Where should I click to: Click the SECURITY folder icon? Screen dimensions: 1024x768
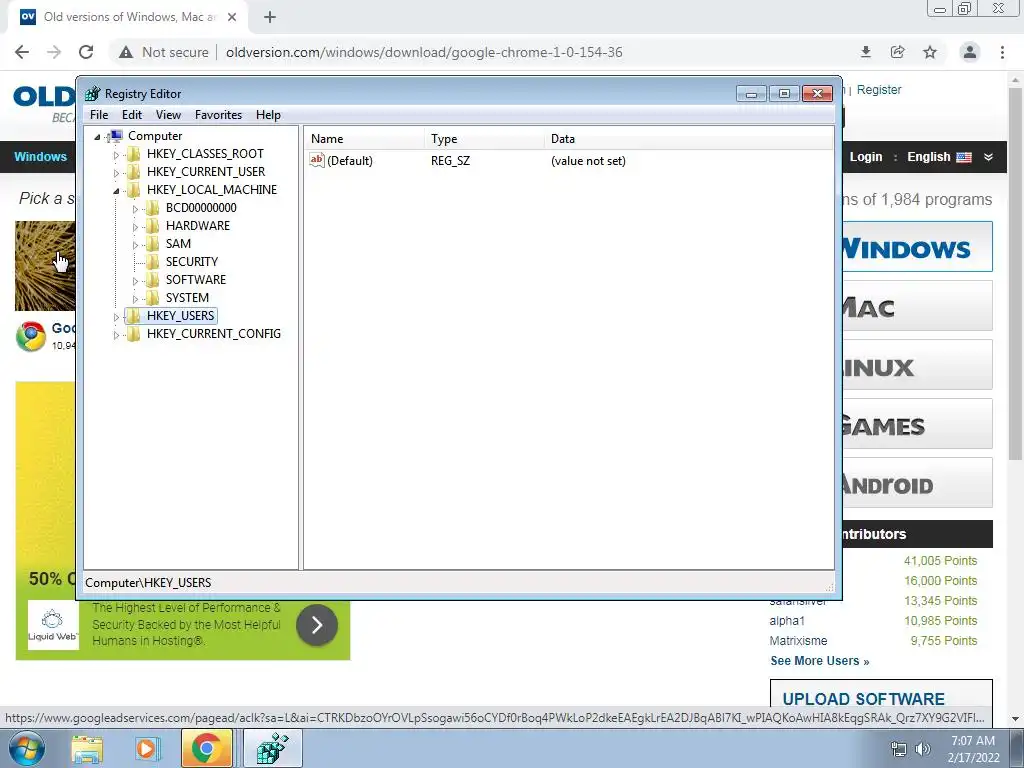click(153, 262)
